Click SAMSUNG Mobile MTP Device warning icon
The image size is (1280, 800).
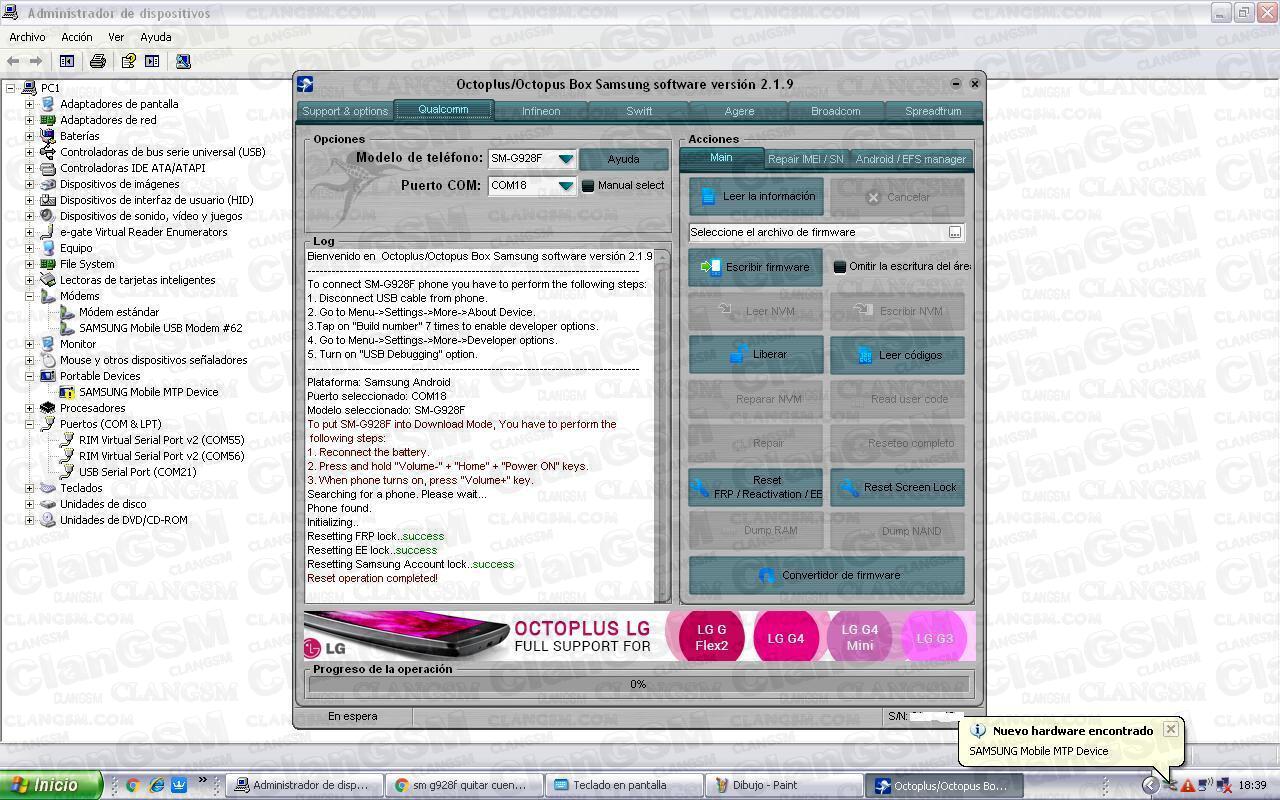pos(67,392)
